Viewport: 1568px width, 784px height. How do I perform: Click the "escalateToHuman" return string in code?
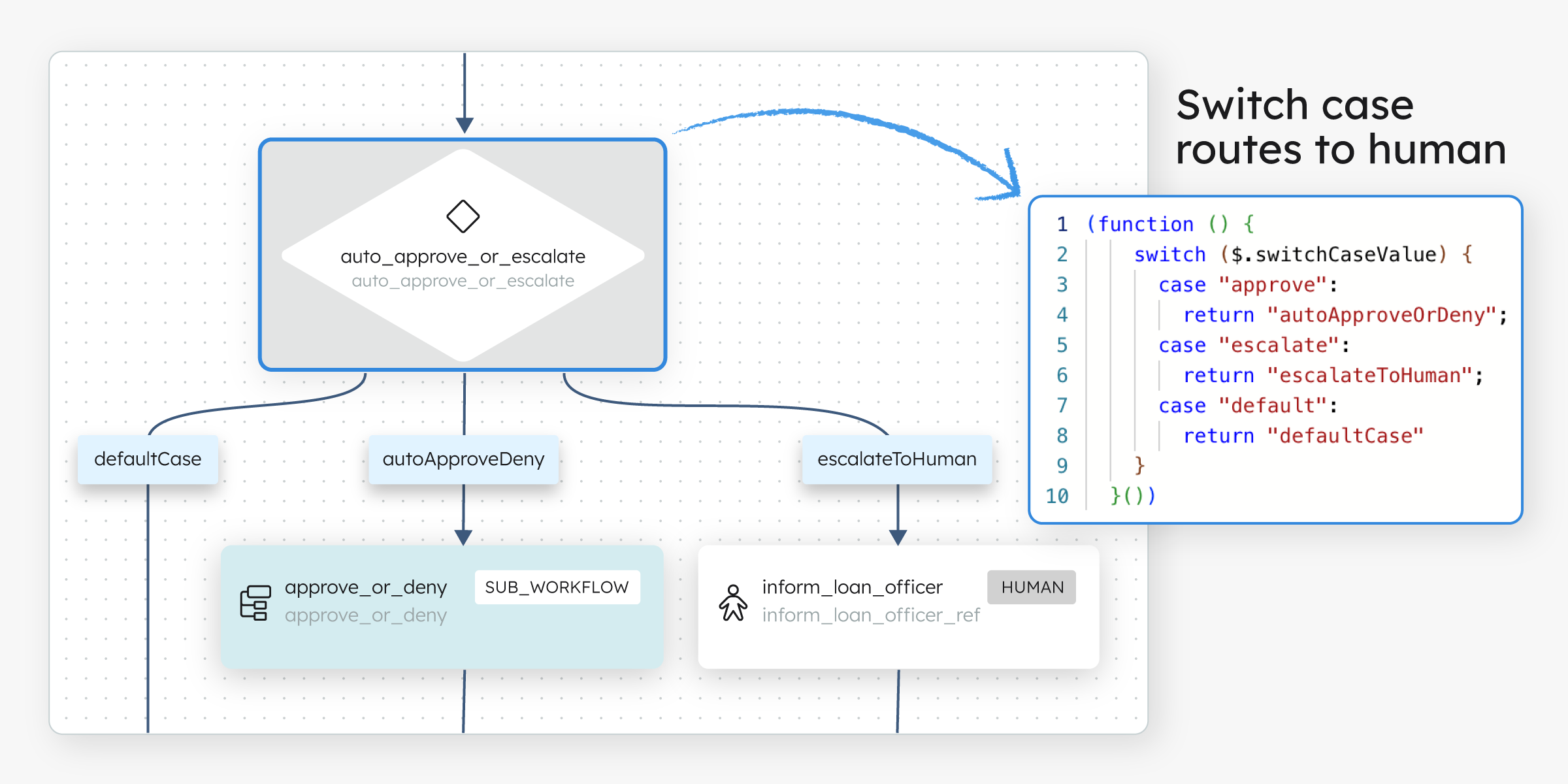(1369, 375)
